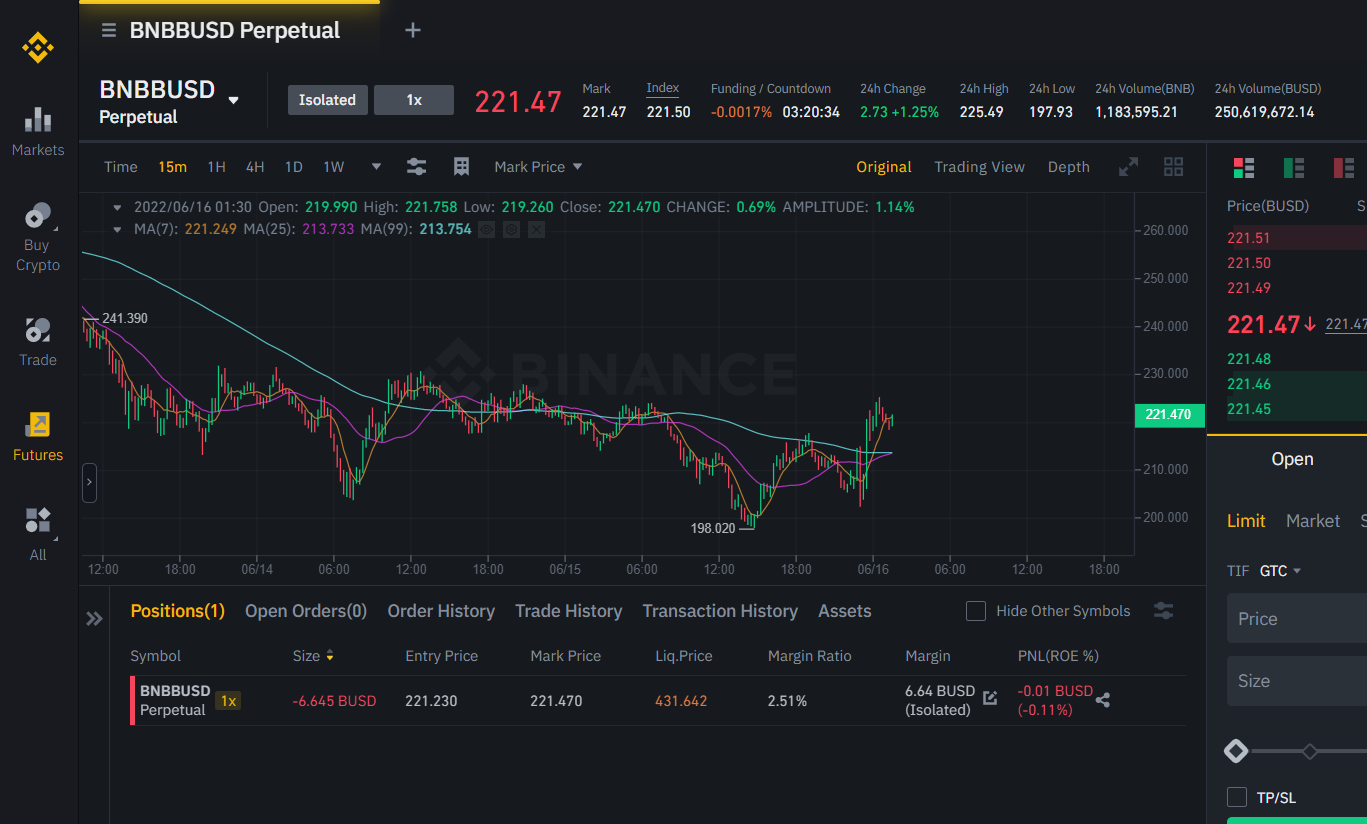The image size is (1367, 824).
Task: Open Futures in the sidebar
Action: point(38,437)
